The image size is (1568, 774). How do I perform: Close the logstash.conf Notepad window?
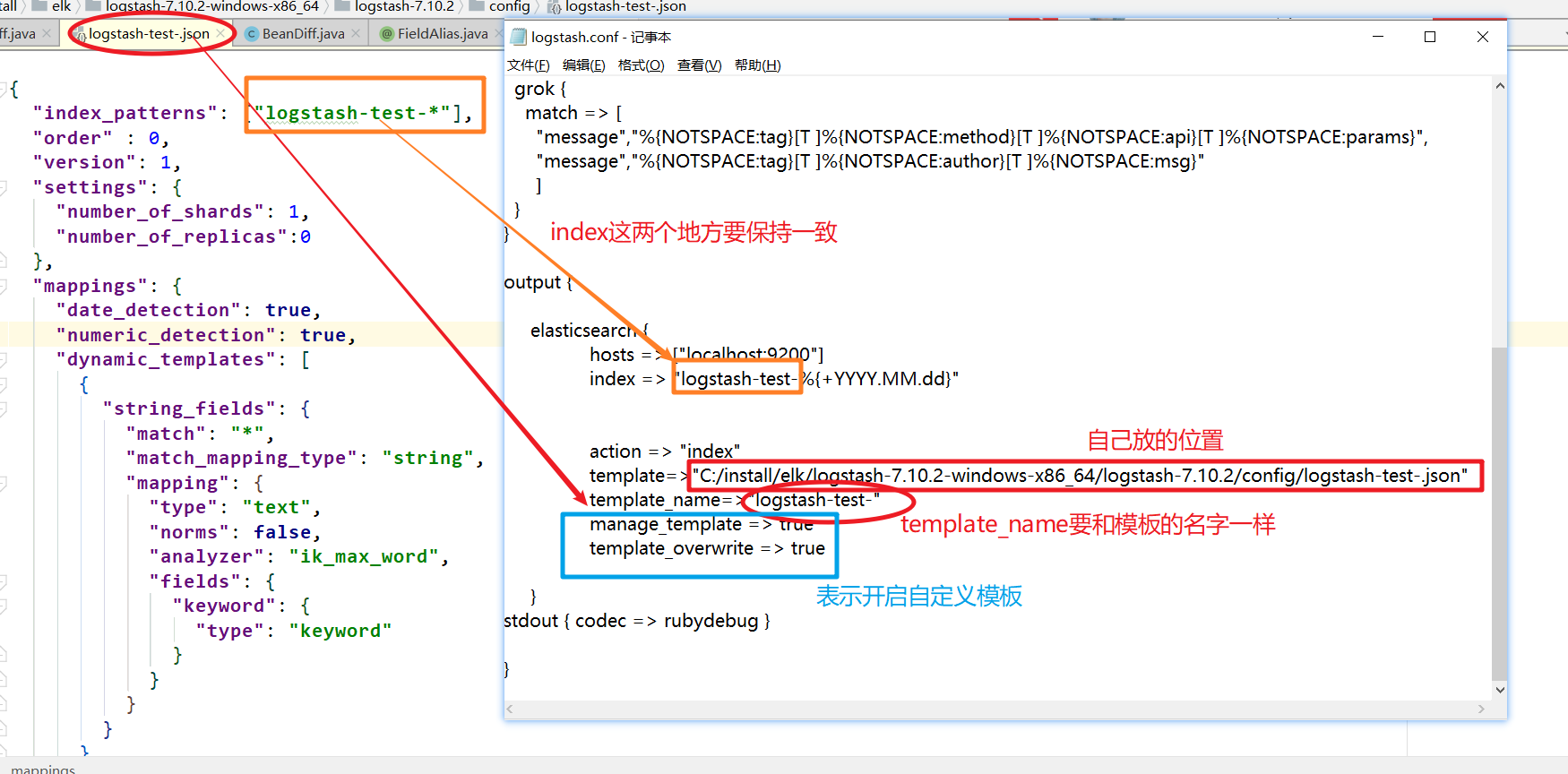tap(1482, 37)
